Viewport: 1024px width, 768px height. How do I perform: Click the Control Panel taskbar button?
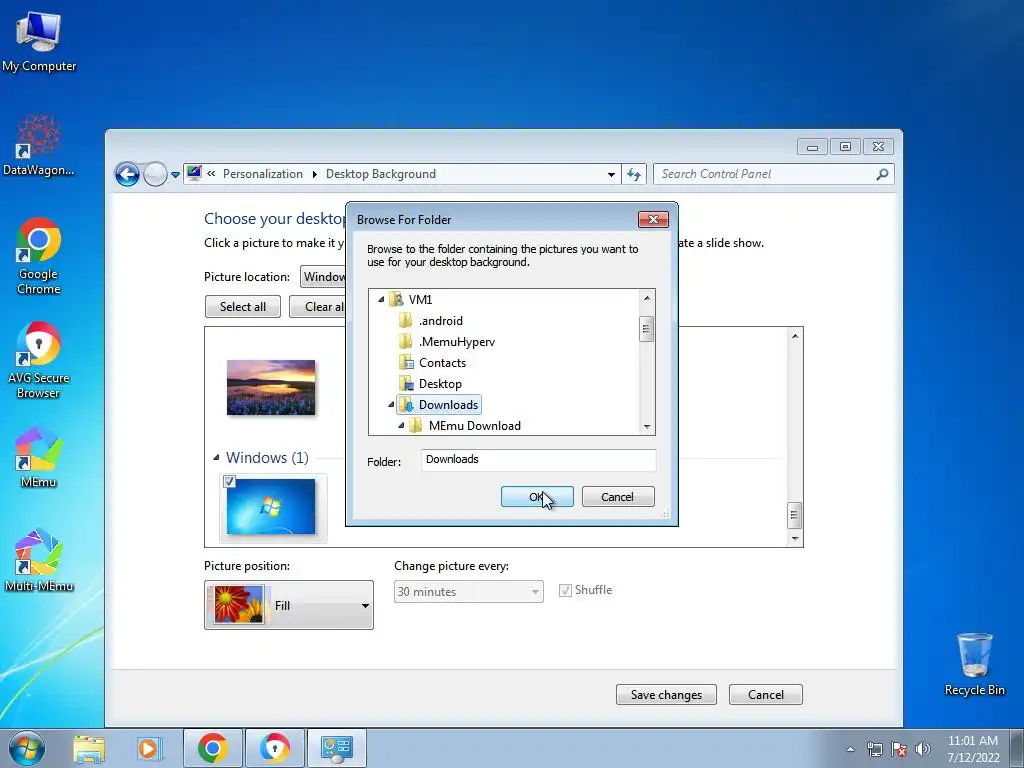point(337,748)
